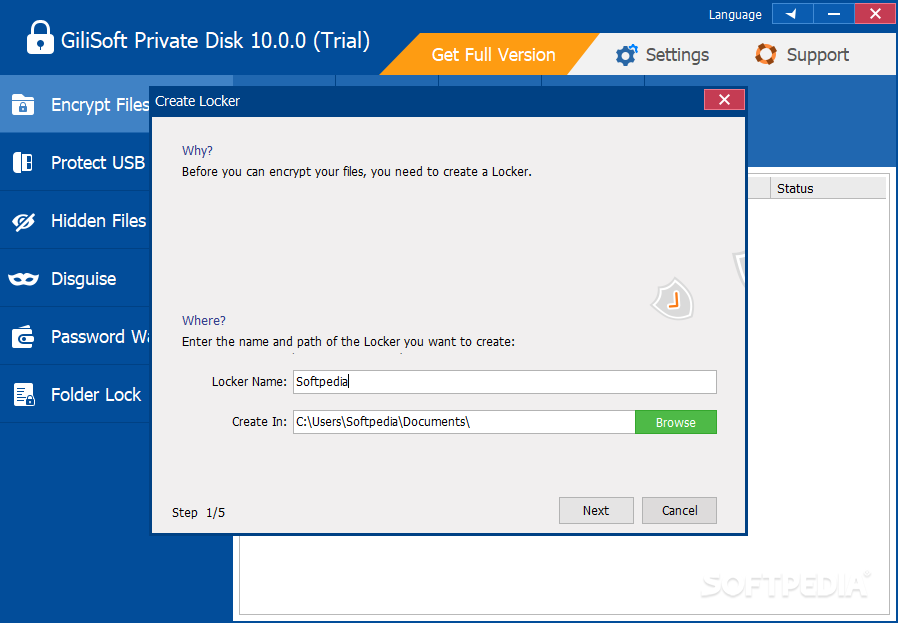Viewport: 898px width, 623px height.
Task: Click the Disguise mask icon
Action: (x=23, y=279)
